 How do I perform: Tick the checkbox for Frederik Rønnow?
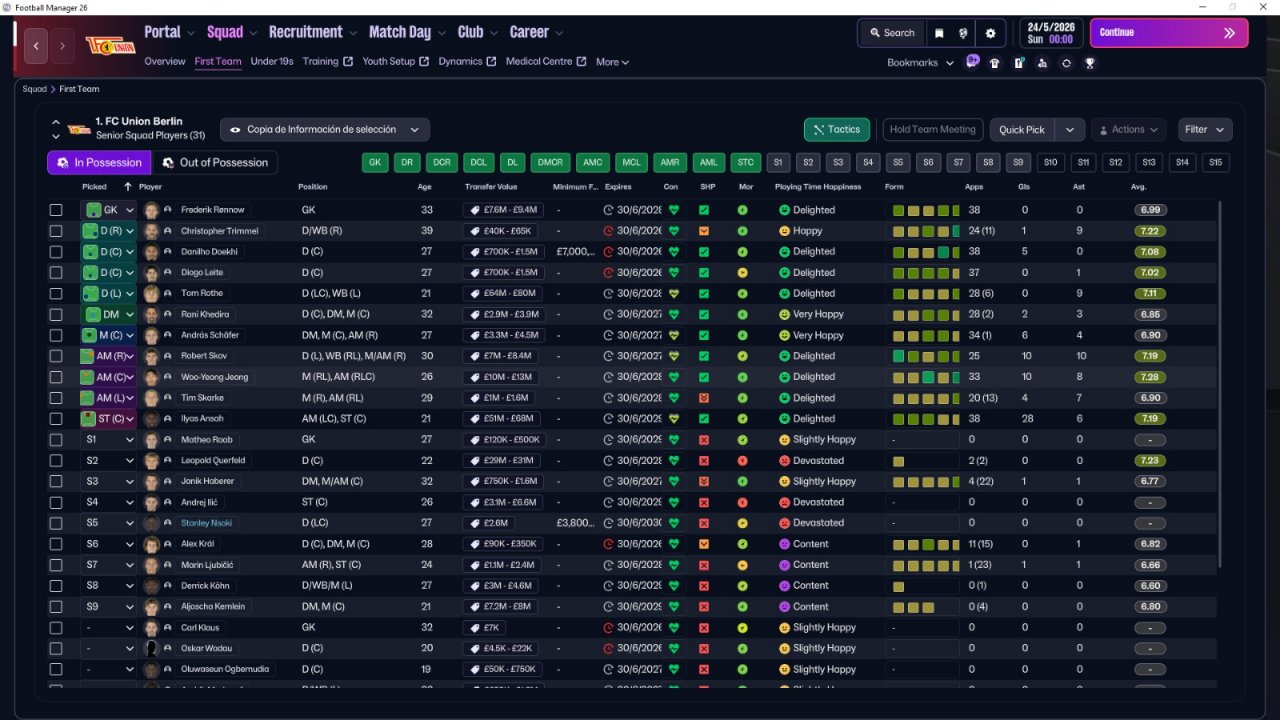tap(56, 210)
